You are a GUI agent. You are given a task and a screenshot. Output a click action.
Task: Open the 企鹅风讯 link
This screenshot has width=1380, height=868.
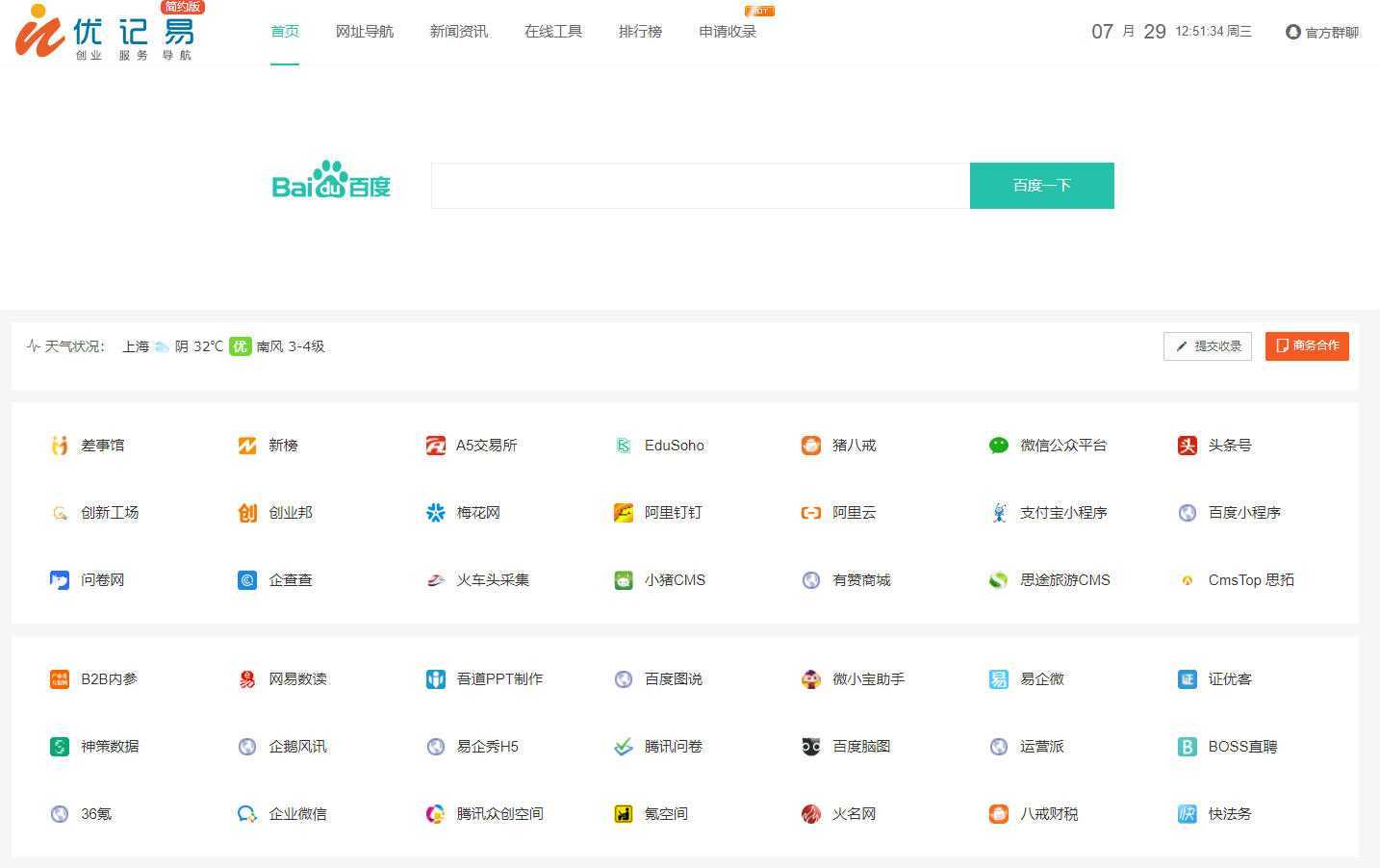pos(297,747)
